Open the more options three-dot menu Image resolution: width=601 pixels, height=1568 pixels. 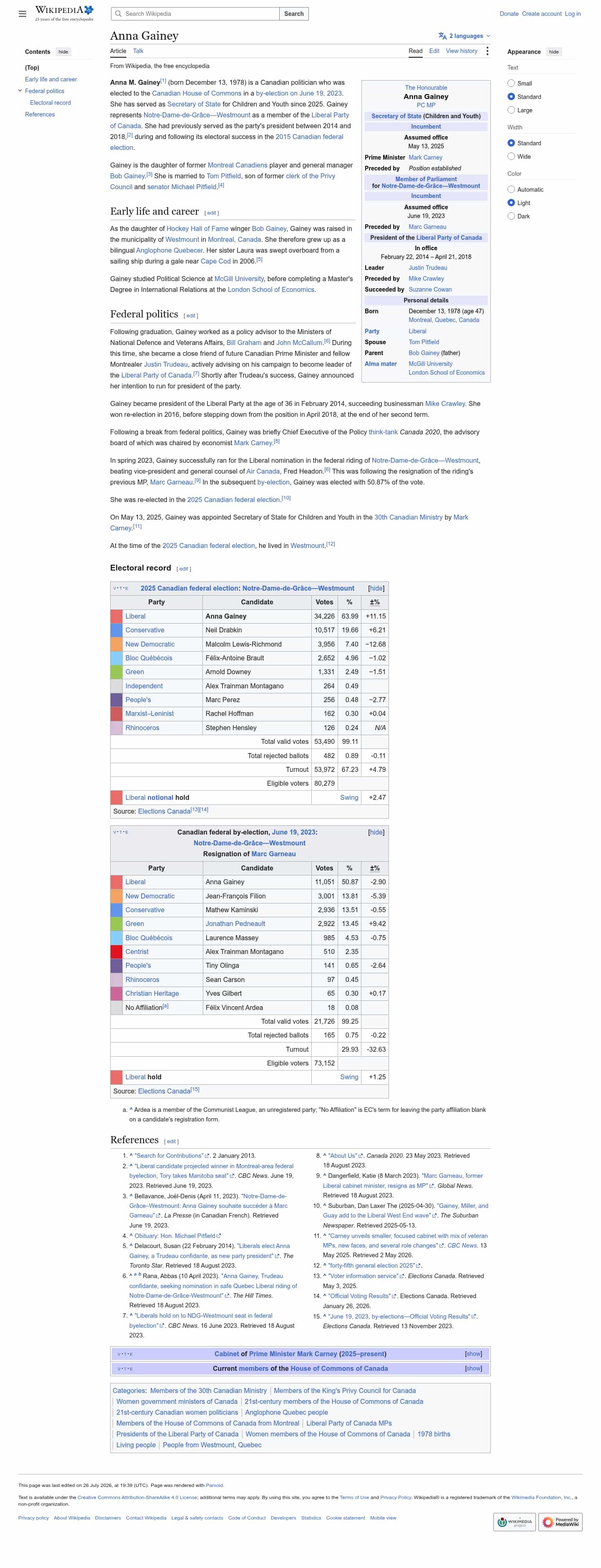point(487,51)
